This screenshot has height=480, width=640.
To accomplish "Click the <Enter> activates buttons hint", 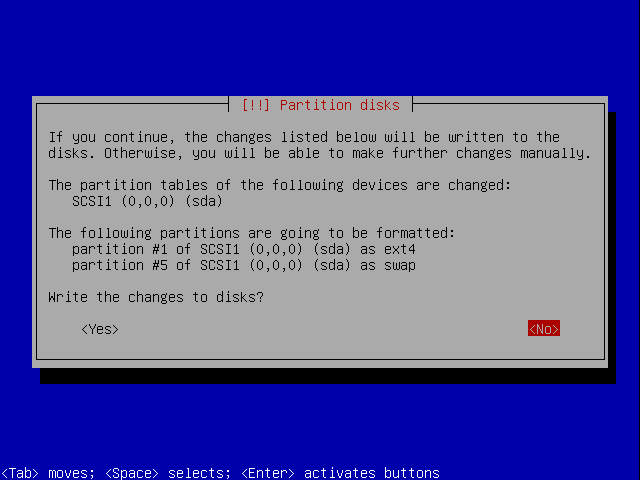I will 340,473.
